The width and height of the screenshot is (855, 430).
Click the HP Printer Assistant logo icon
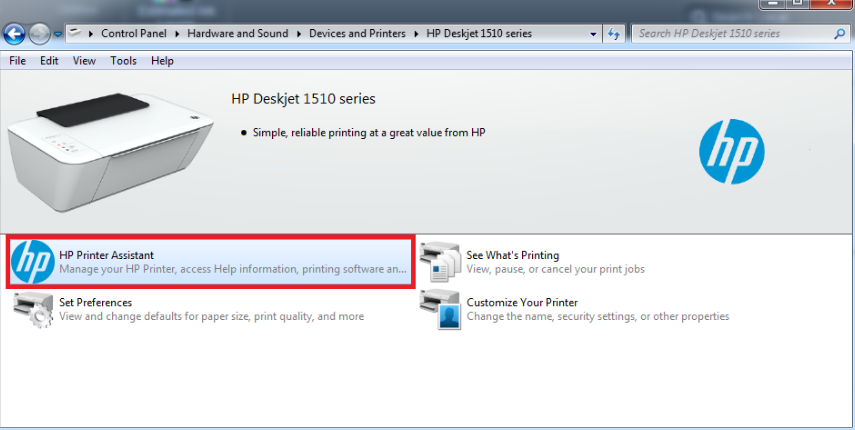pos(33,262)
